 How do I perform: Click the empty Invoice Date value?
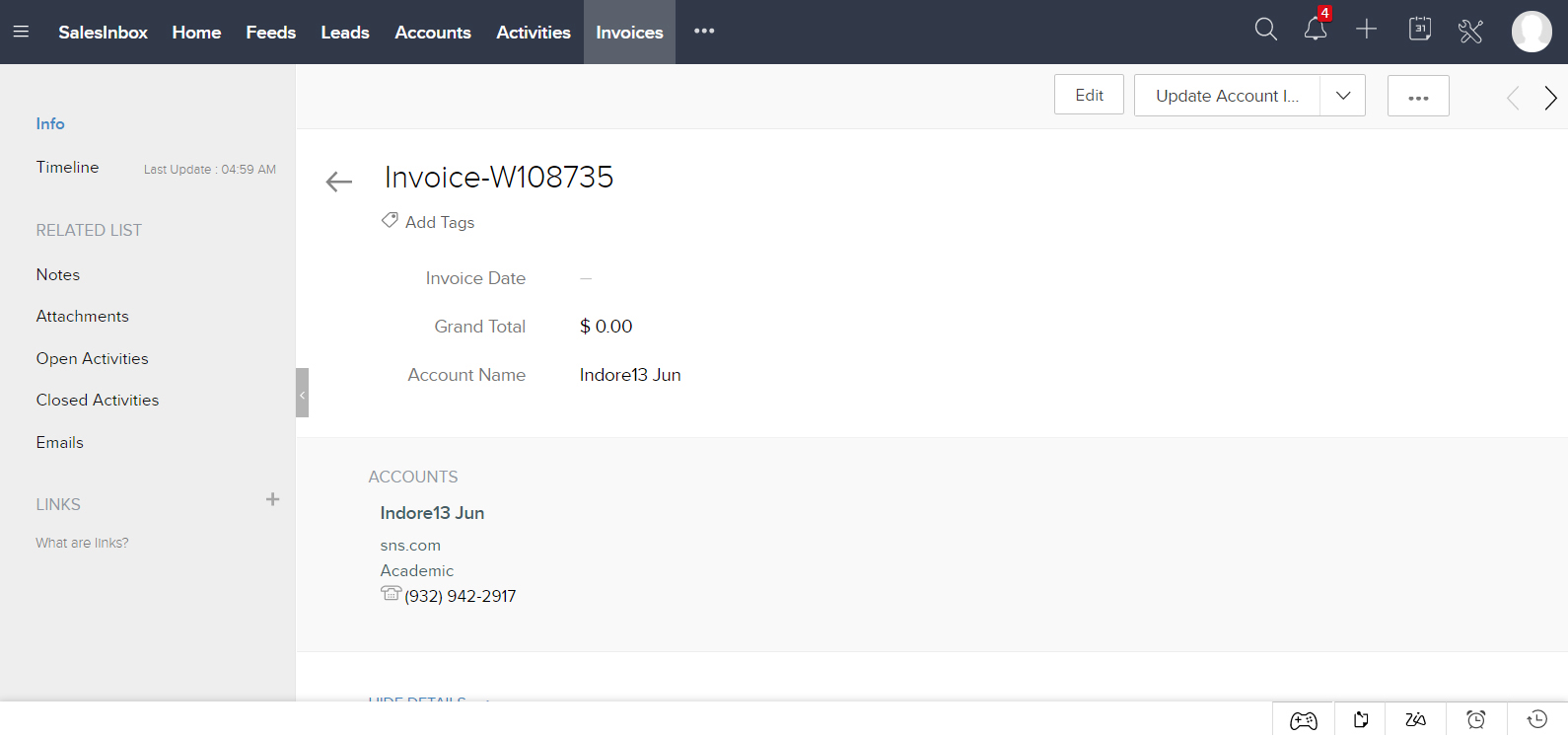586,278
